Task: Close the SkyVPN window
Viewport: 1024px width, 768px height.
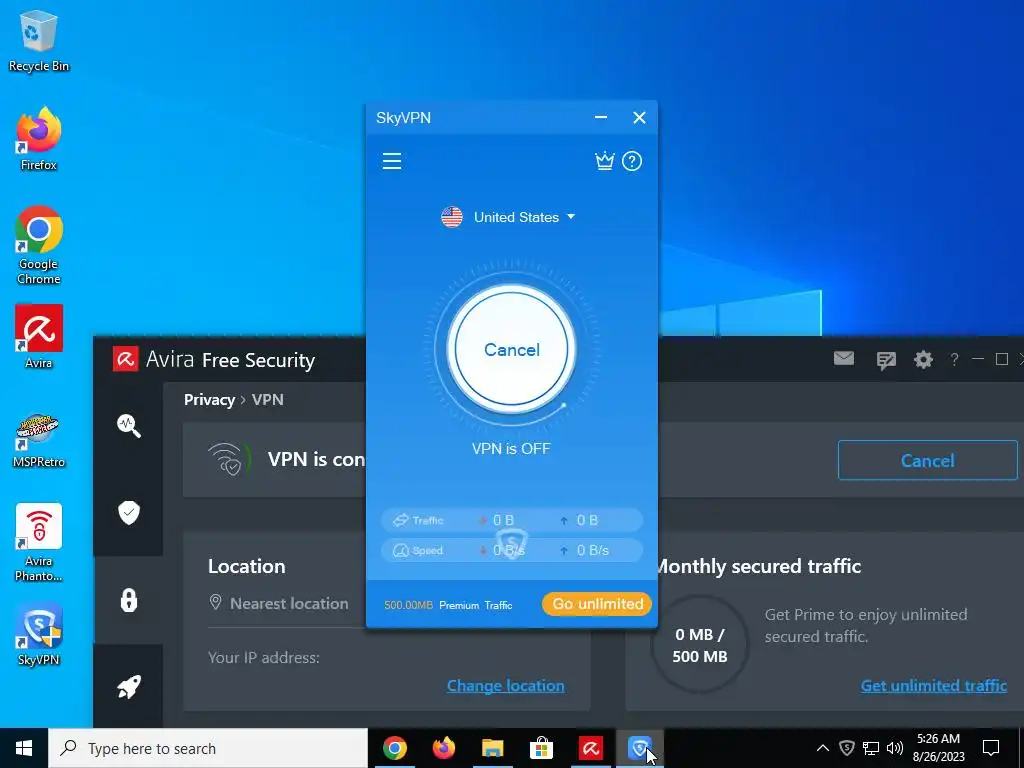Action: point(639,118)
